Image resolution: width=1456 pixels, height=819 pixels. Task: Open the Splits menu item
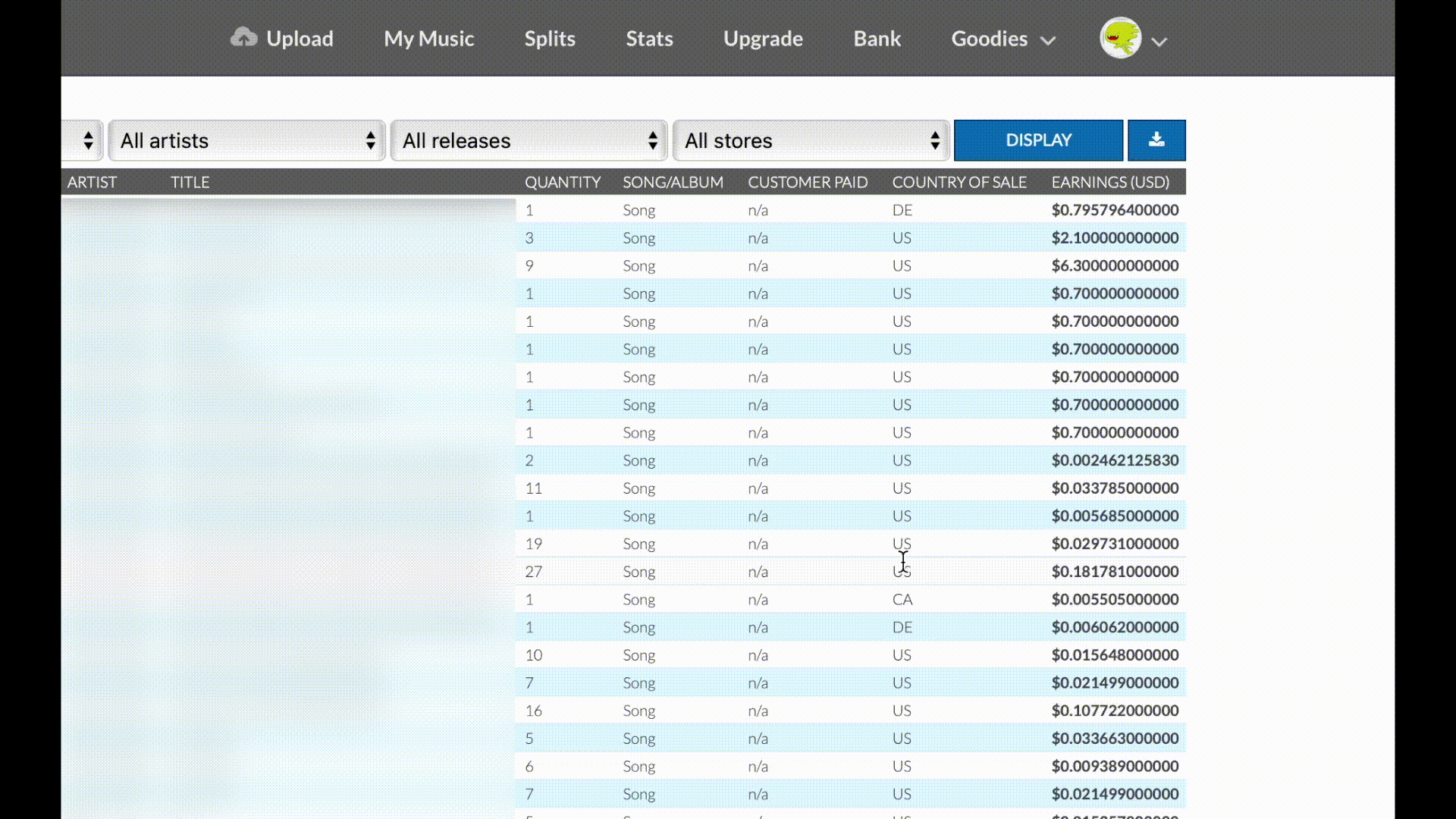550,39
